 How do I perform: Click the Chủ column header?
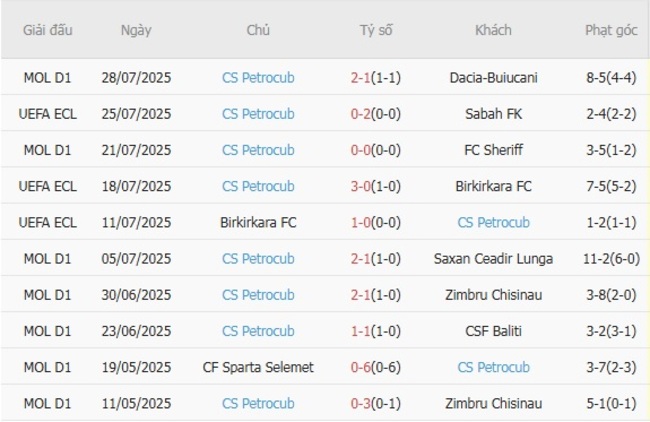[x=258, y=30]
